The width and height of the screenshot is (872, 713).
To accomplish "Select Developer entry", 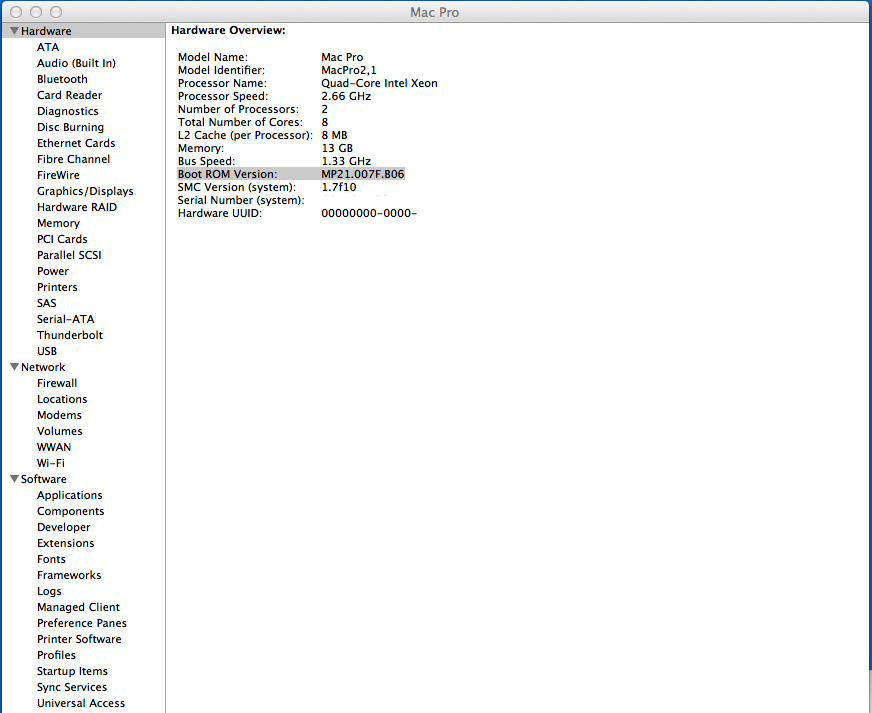I will (63, 527).
